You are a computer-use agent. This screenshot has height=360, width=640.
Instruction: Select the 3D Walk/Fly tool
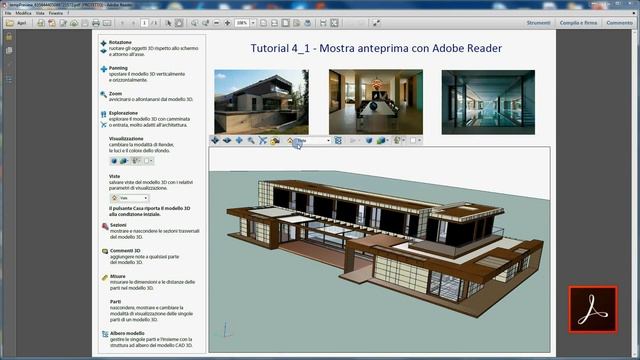tap(262, 140)
